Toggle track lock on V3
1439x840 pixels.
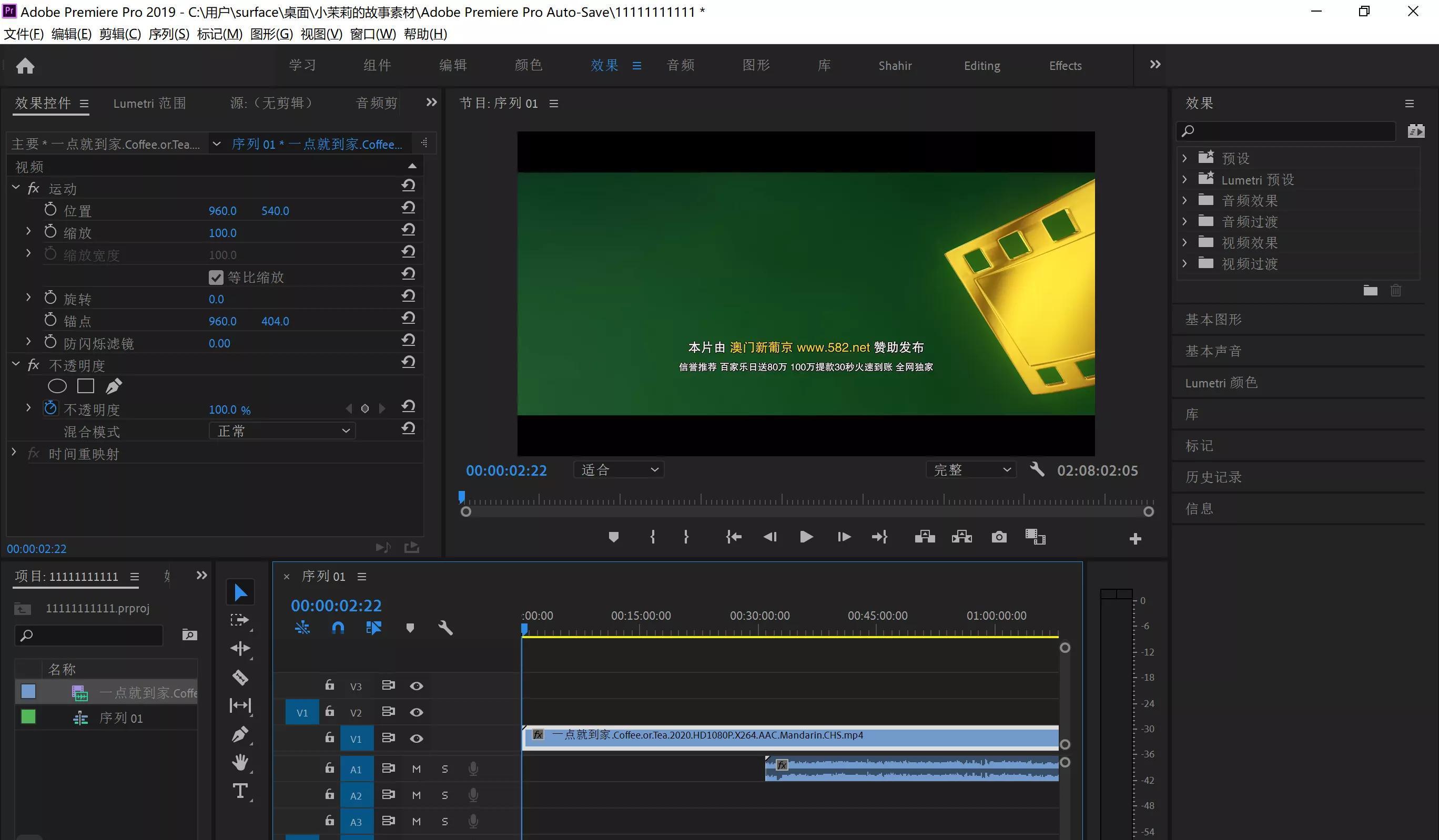329,685
